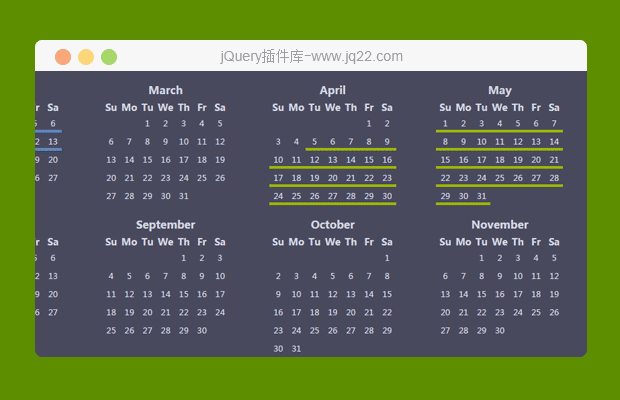Select May 25
Screen dimensions: 620x400
[x=500, y=178]
